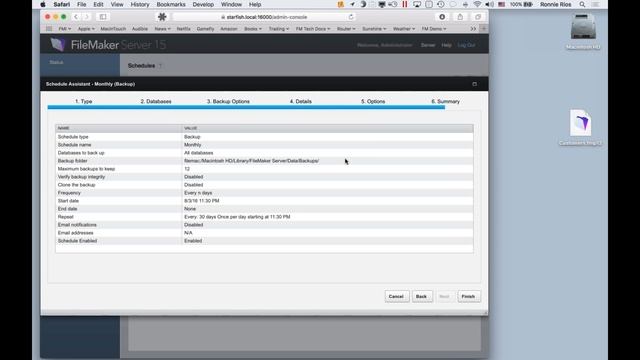The height and width of the screenshot is (360, 640).
Task: Open the bookmarks grid icon in favorites bar
Action: coord(49,29)
